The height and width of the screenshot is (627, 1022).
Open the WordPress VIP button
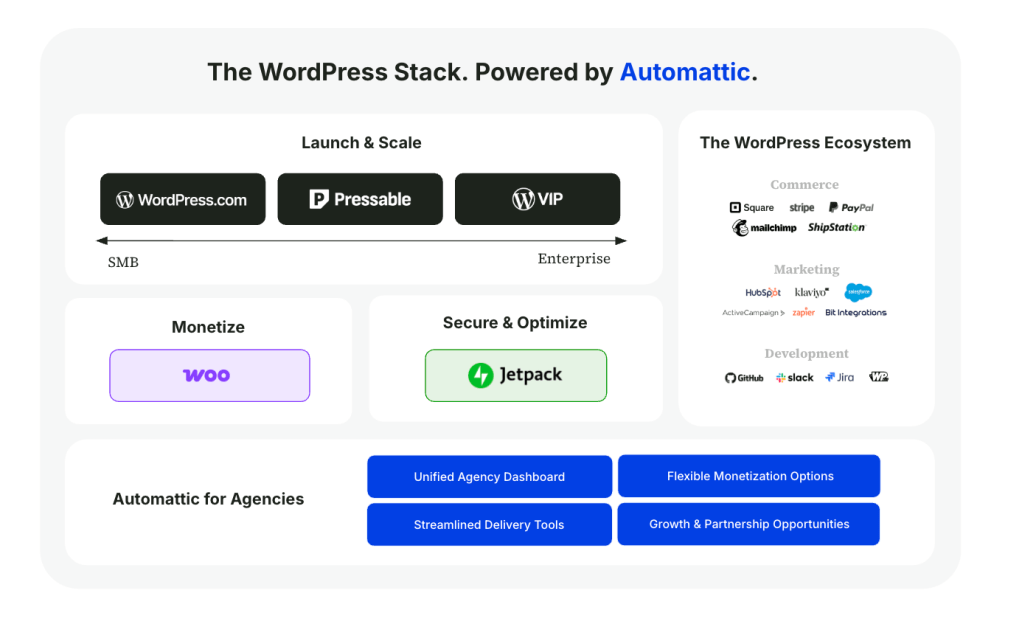pyautogui.click(x=537, y=199)
